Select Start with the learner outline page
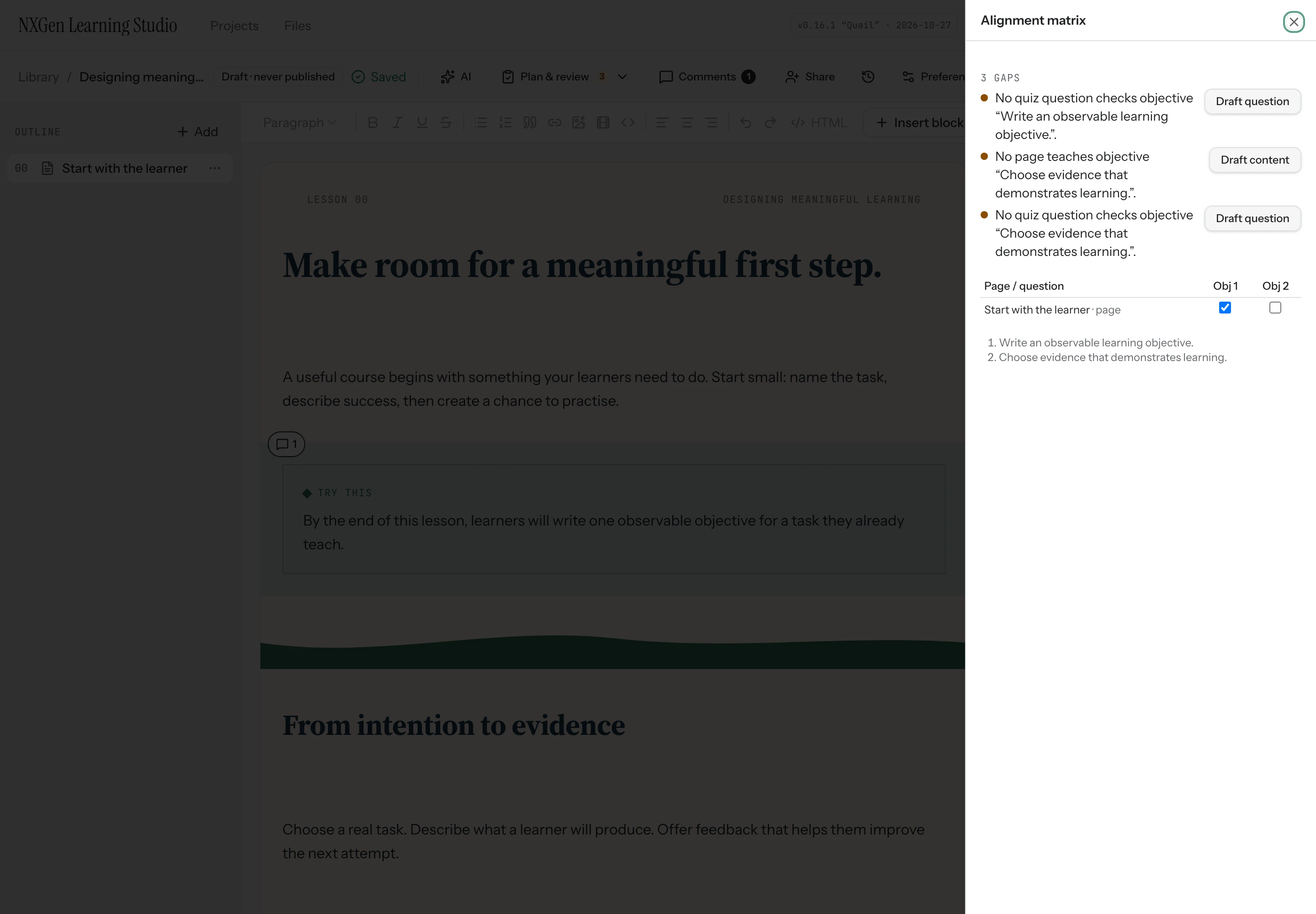Image resolution: width=1316 pixels, height=914 pixels. 120,168
